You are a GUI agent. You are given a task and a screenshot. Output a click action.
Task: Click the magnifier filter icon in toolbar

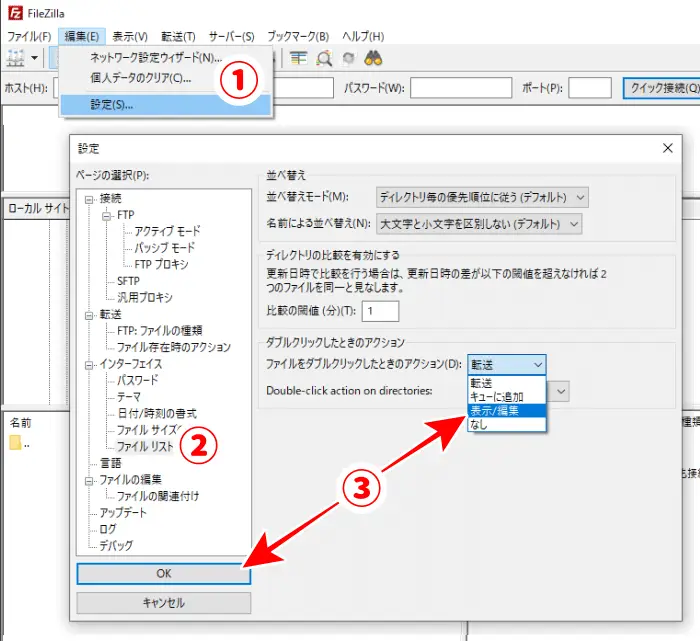tap(324, 58)
